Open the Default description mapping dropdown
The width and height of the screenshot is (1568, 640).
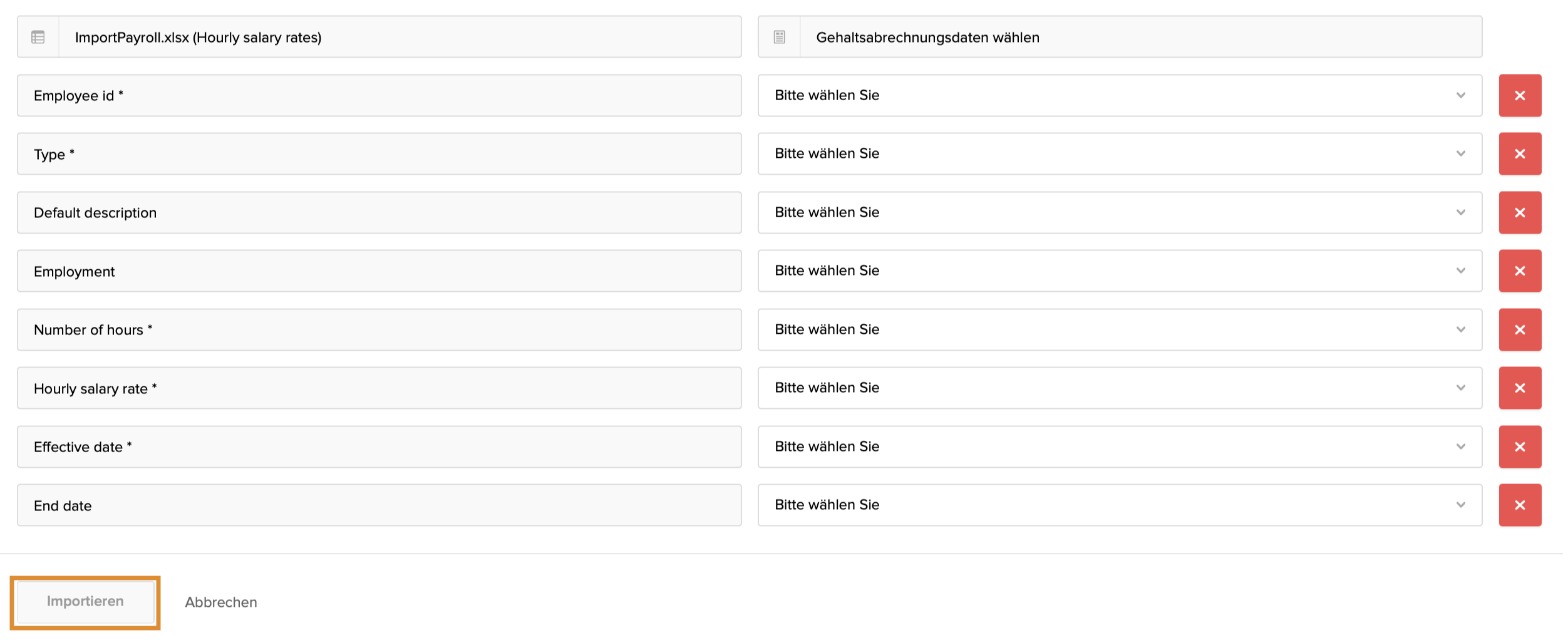tap(1119, 213)
